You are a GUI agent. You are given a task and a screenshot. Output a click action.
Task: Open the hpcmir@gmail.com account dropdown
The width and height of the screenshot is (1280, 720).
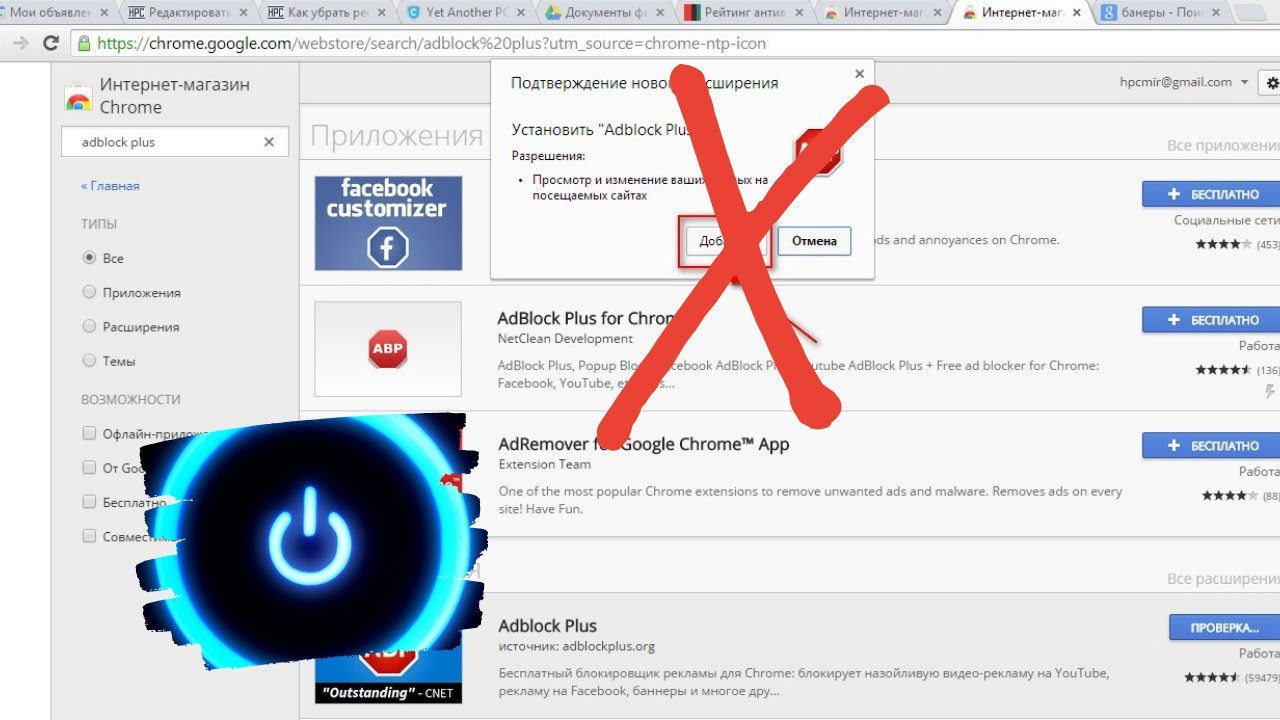pyautogui.click(x=1185, y=82)
